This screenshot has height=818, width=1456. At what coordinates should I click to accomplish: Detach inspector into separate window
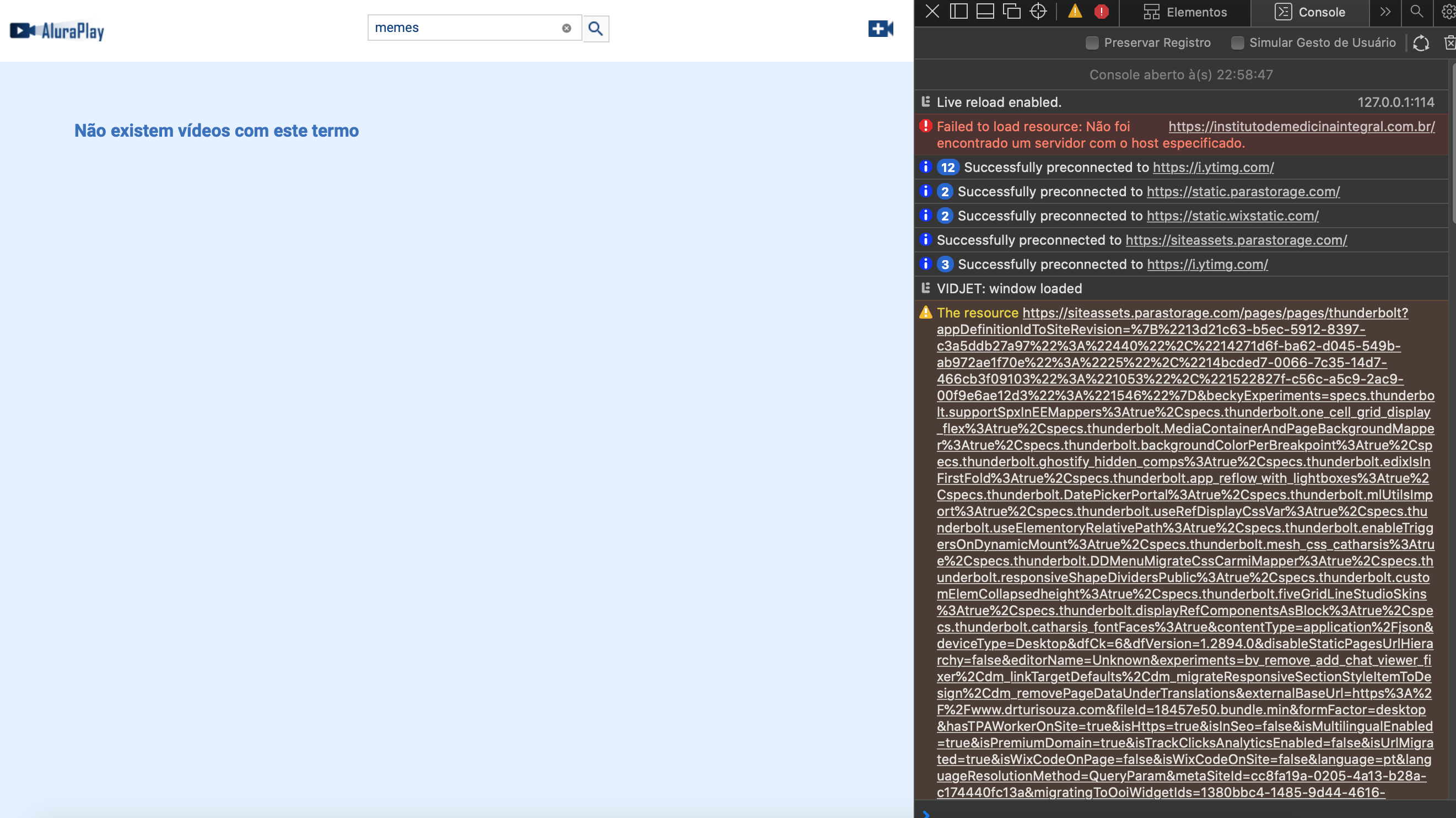point(1012,12)
